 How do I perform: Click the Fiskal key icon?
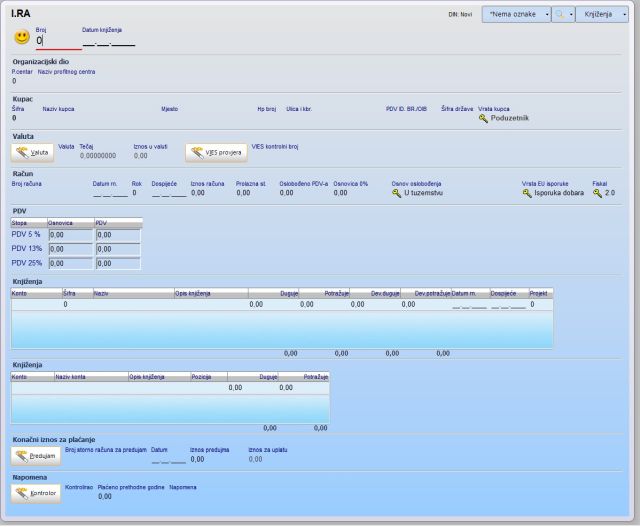(597, 193)
